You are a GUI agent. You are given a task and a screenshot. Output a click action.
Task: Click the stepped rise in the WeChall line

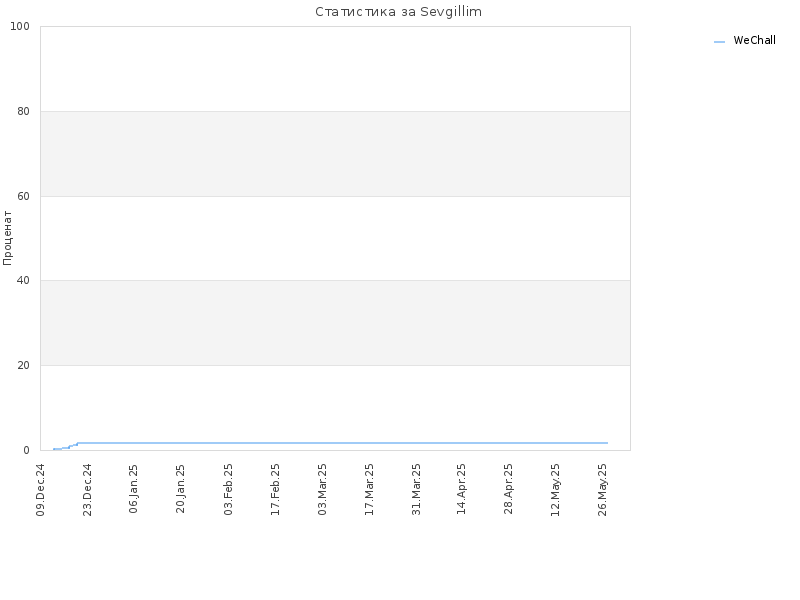pos(66,446)
